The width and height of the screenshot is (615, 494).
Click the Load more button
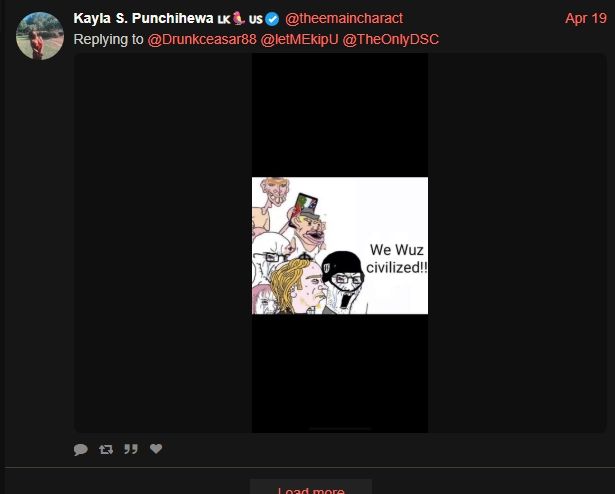coord(311,489)
